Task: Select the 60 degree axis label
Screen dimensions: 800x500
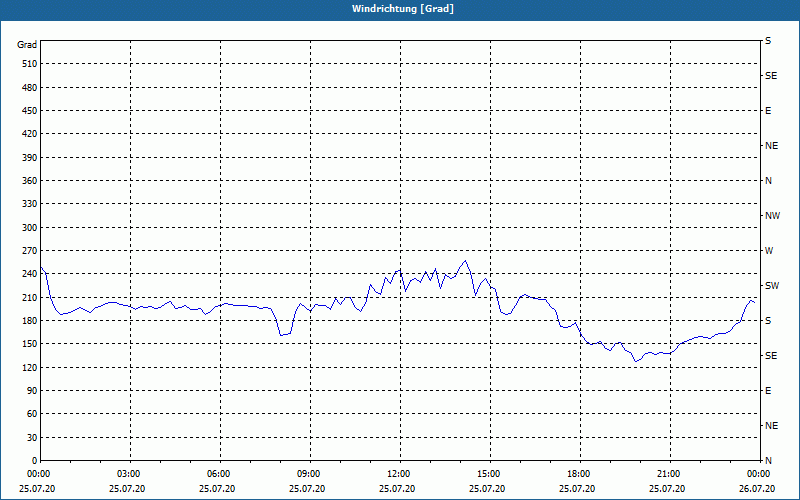Action: coord(32,413)
